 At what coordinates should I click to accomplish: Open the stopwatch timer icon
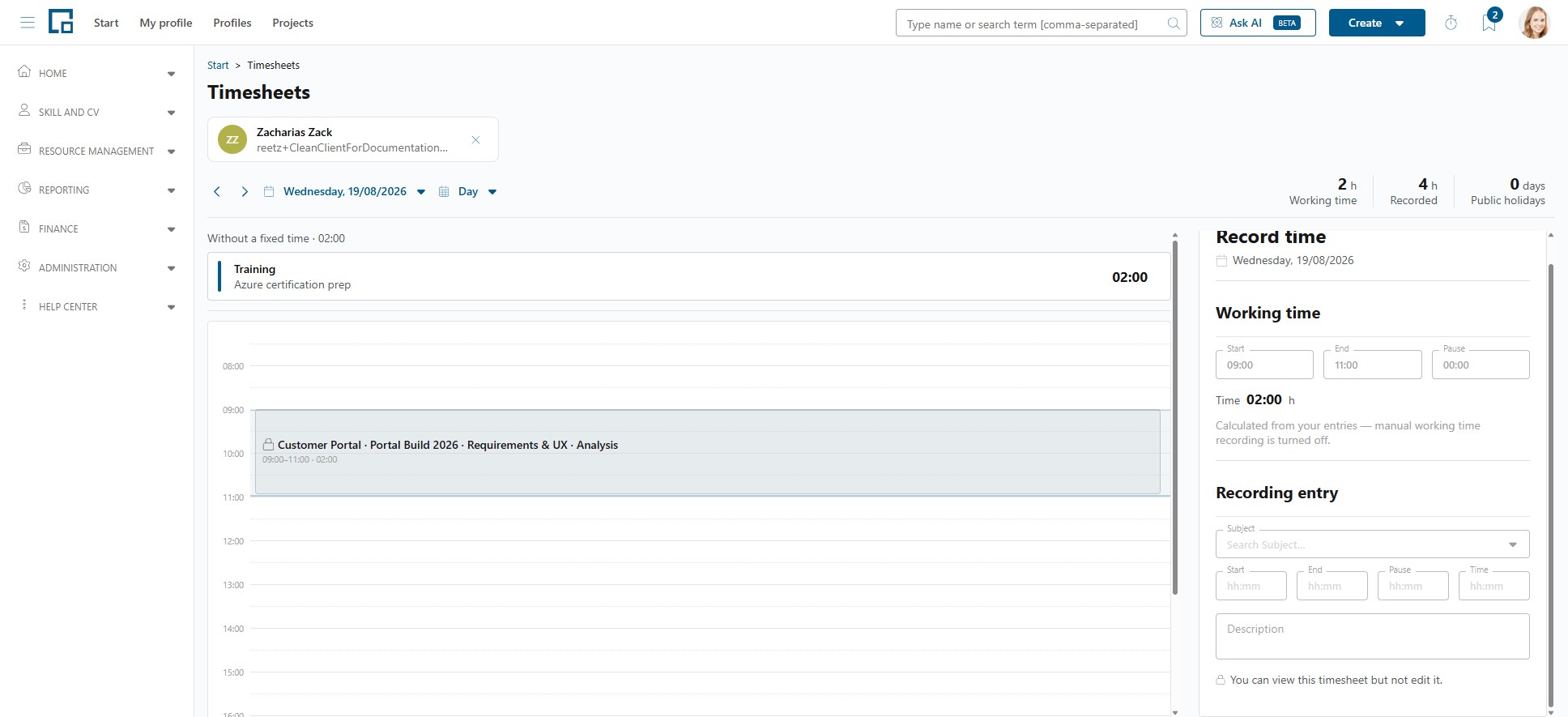tap(1451, 23)
